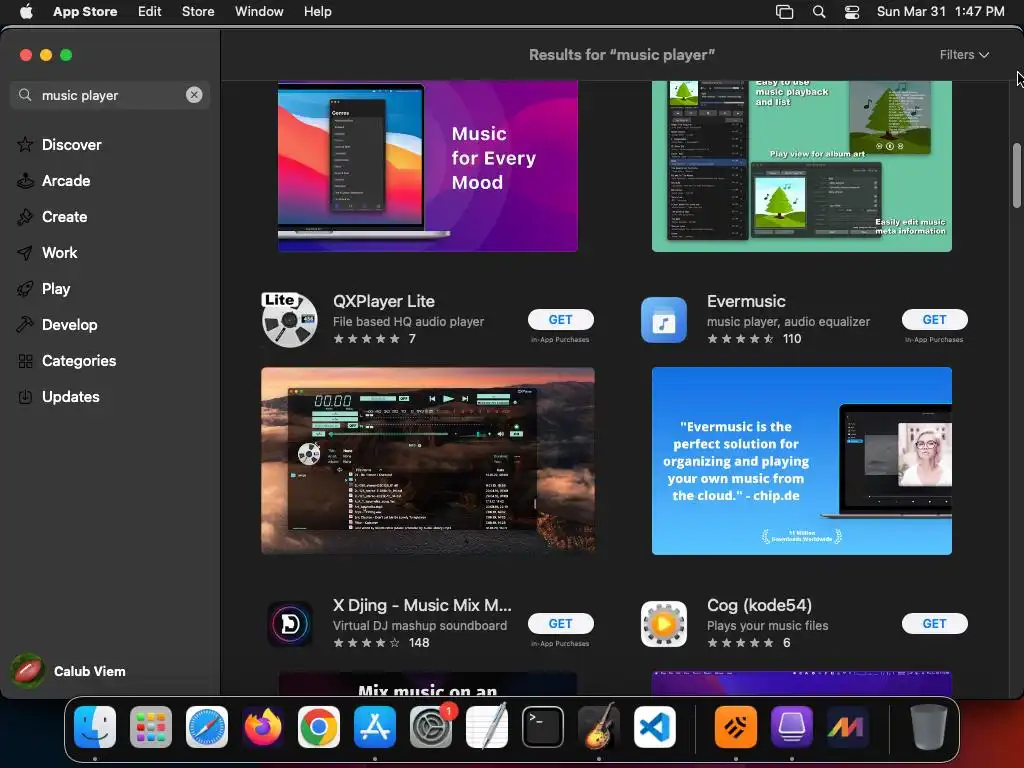
Task: Open the Edit menu
Action: click(x=150, y=12)
